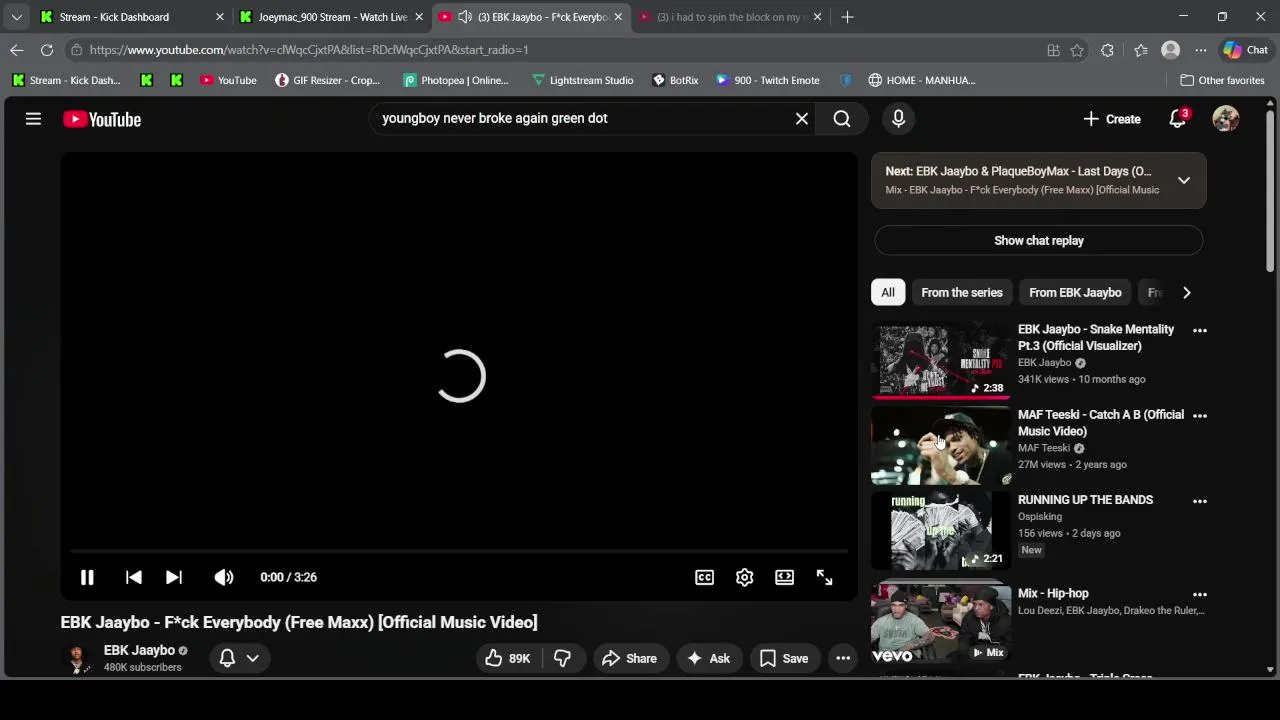Select the From EBK Jaaybo chip
The width and height of the screenshot is (1280, 720).
click(x=1075, y=292)
